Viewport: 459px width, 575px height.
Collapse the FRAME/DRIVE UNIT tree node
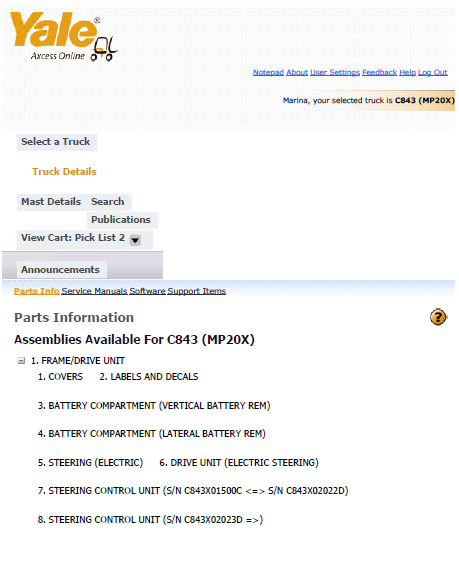point(21,361)
